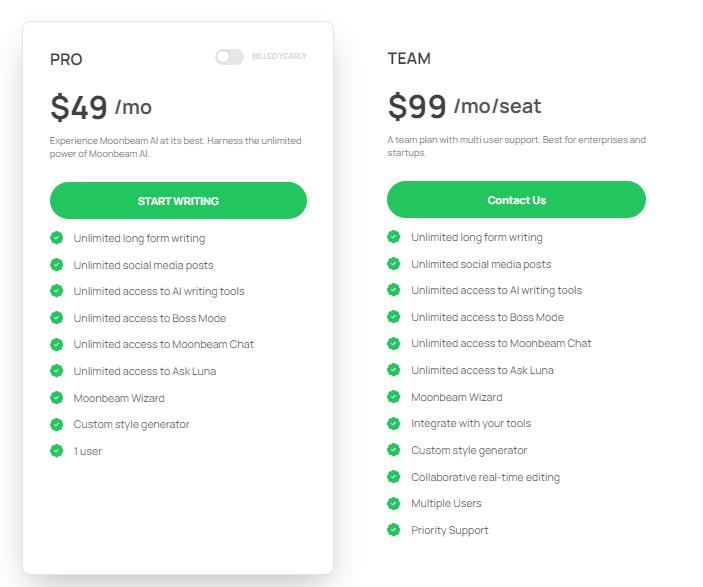Click the Team plan heading
This screenshot has height=587, width=703.
(x=409, y=59)
